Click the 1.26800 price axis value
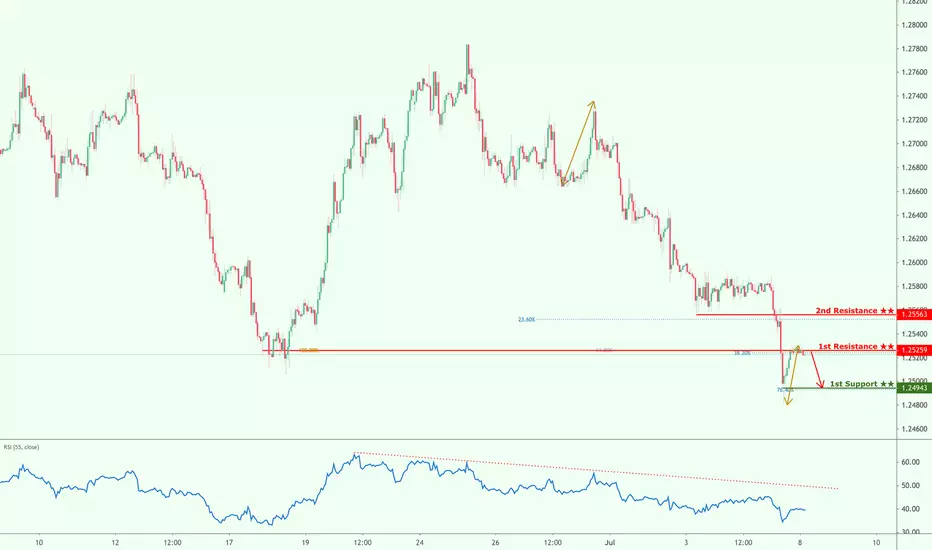The height and width of the screenshot is (550, 932). (x=914, y=168)
